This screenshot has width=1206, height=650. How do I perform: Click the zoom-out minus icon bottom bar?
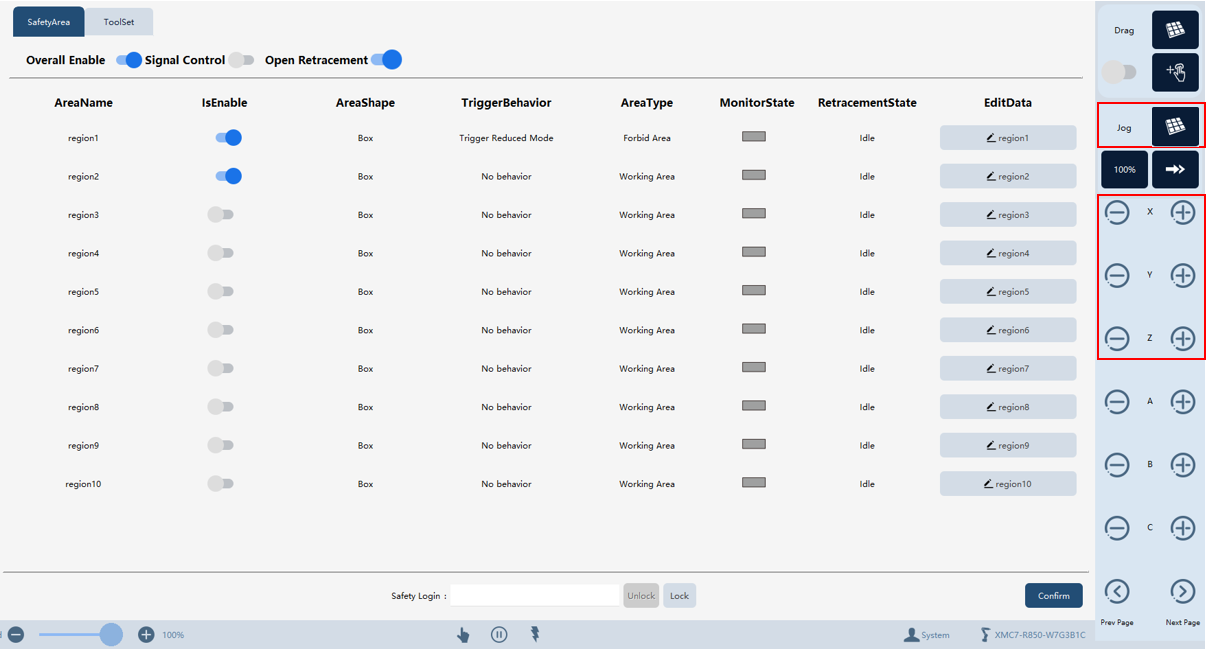click(16, 634)
